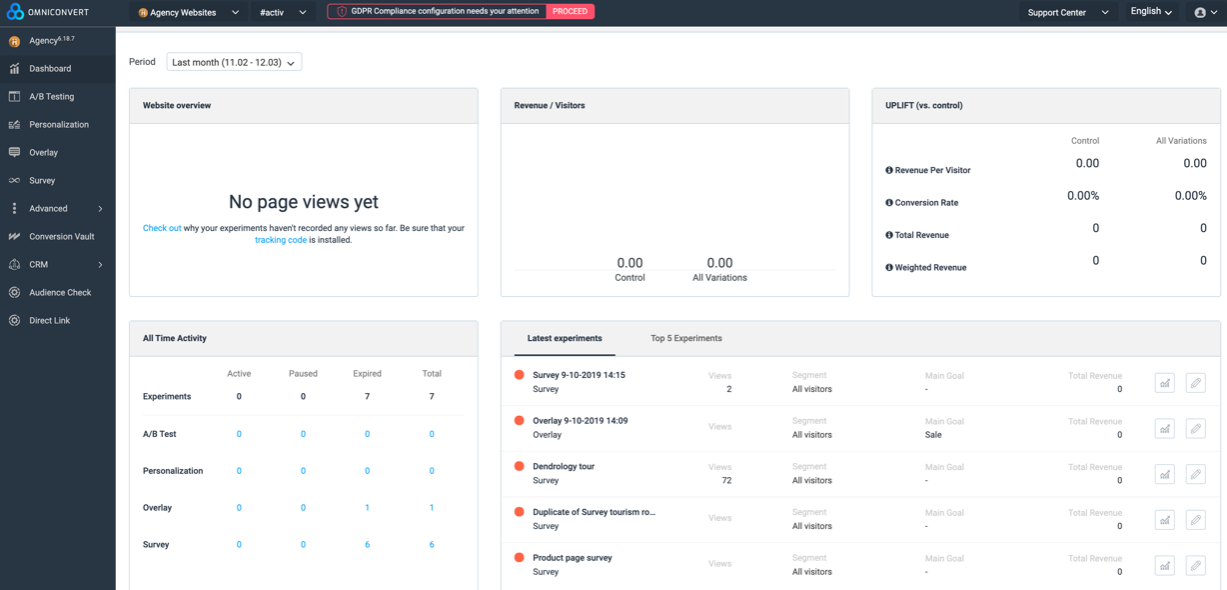Click the info icon next to Conversion Rate
The width and height of the screenshot is (1227, 590).
(x=889, y=203)
